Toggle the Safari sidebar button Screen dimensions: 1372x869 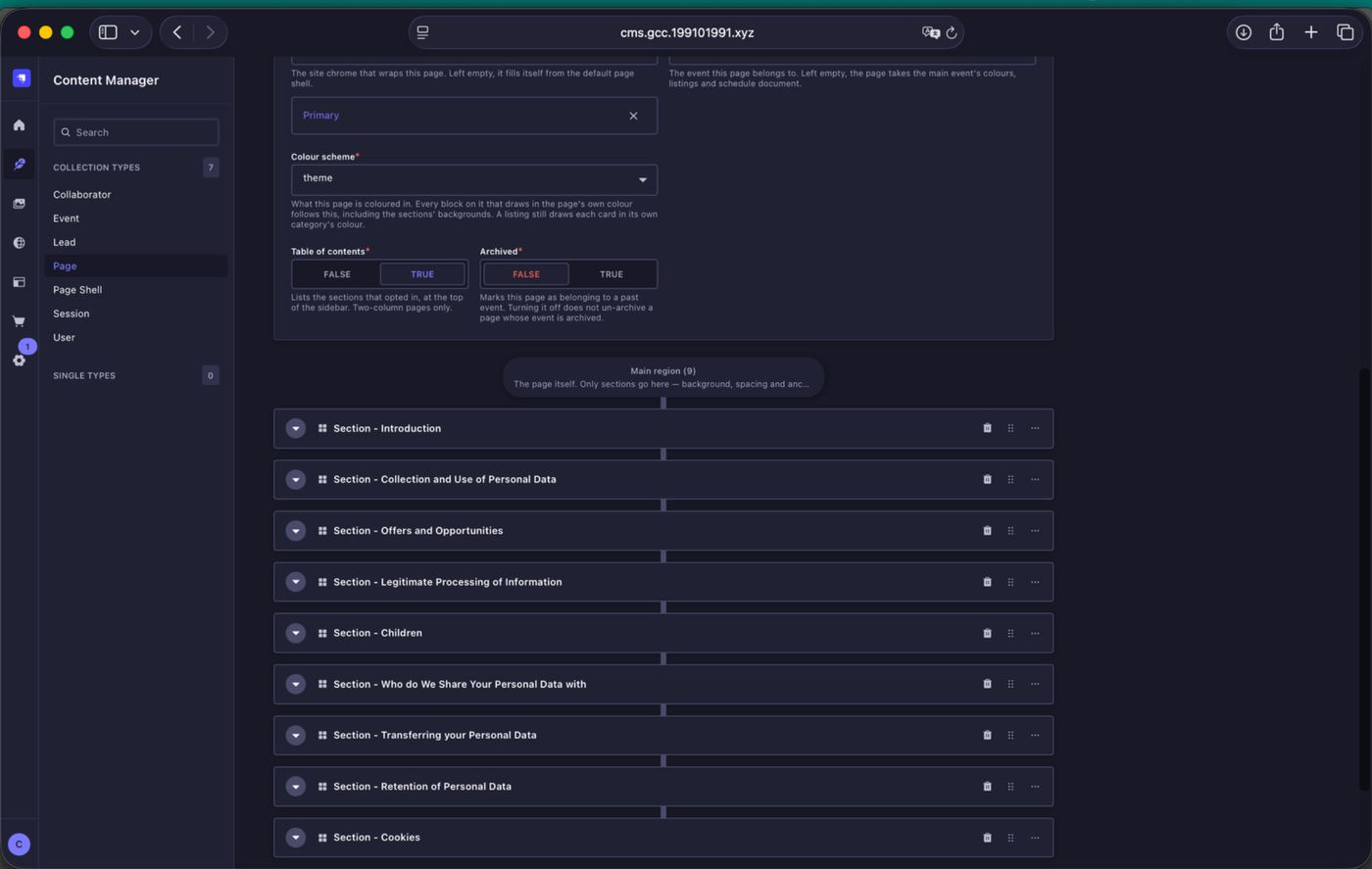tap(108, 32)
